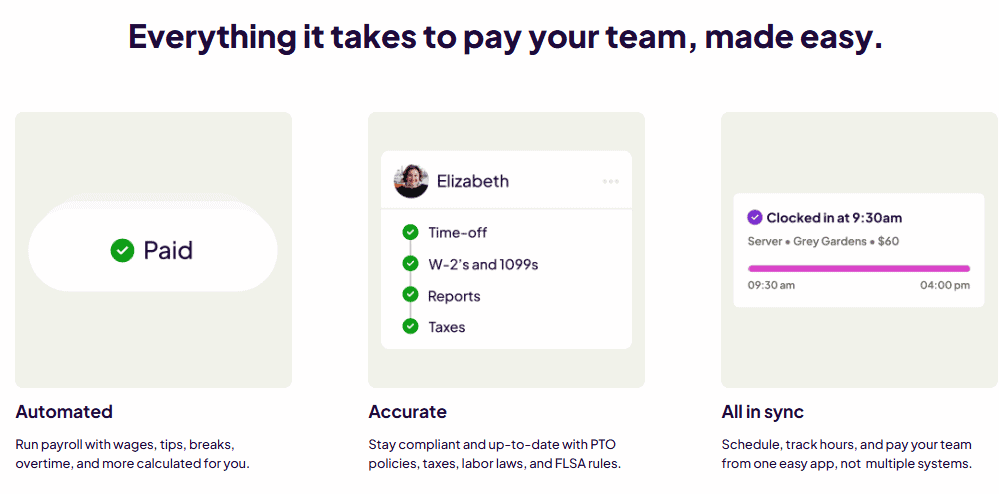The width and height of the screenshot is (999, 494).
Task: Click the Server Grey Gardens $60 subtitle
Action: point(823,241)
